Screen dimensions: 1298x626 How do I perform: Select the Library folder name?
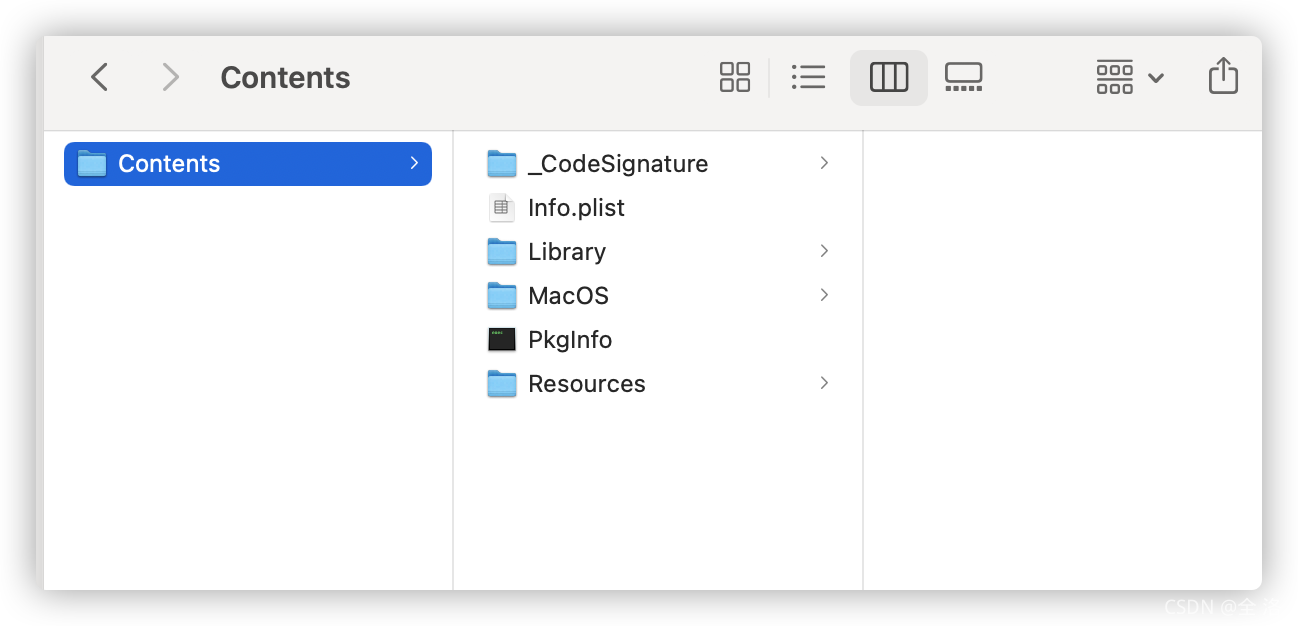click(x=567, y=252)
